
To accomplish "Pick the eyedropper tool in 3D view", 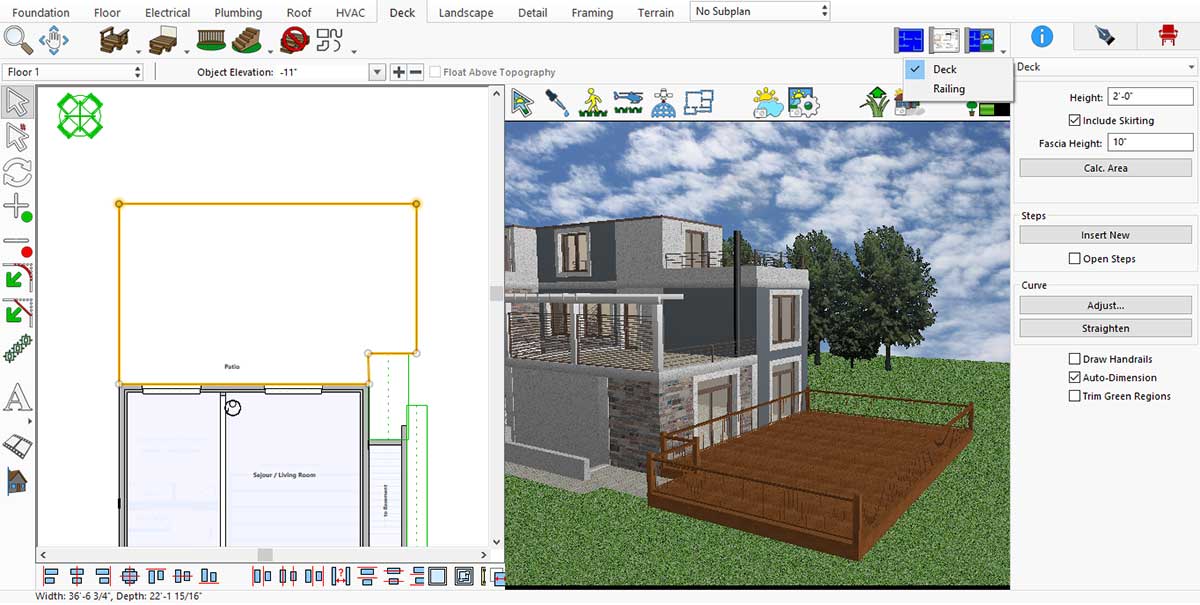I will pyautogui.click(x=554, y=102).
